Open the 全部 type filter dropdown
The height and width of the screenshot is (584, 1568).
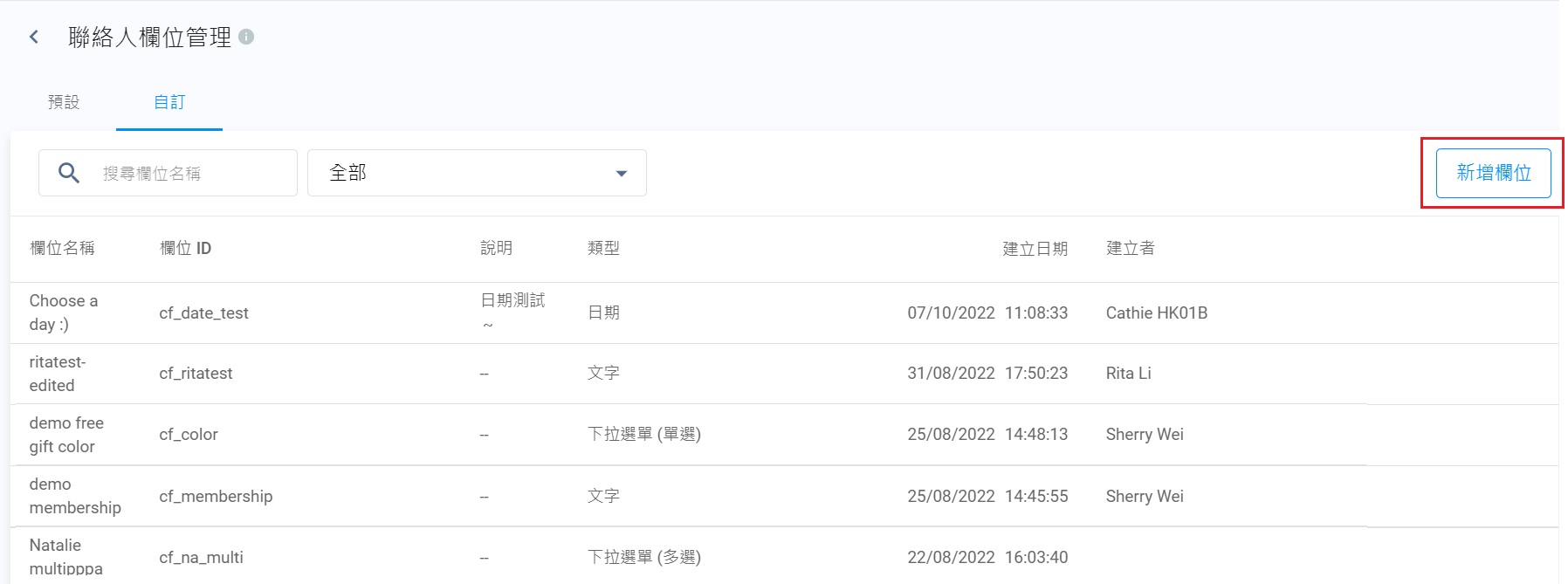click(476, 173)
